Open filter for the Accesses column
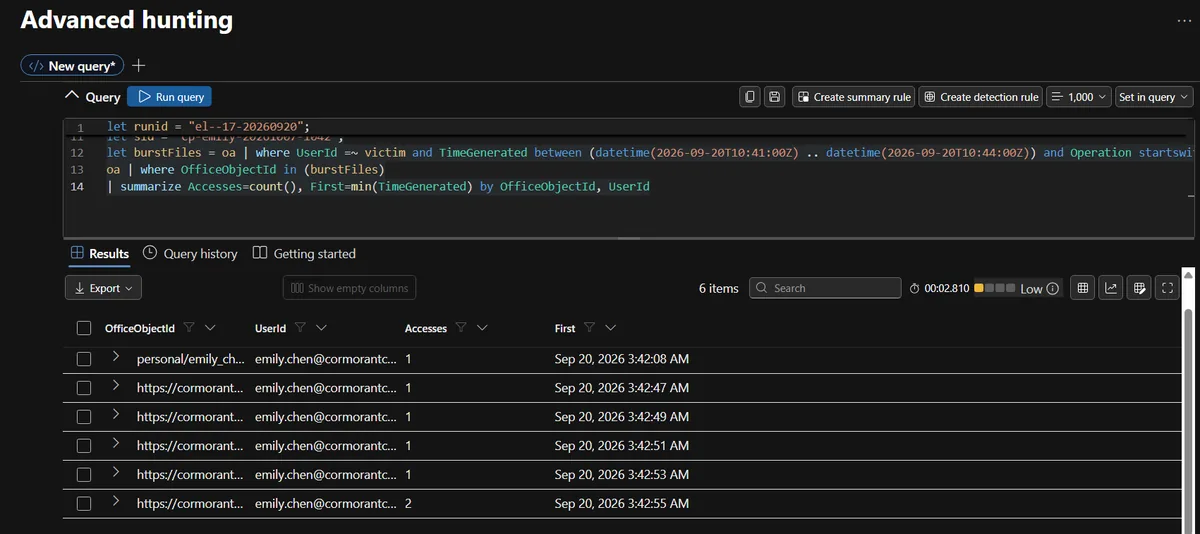The width and height of the screenshot is (1200, 534). tap(461, 328)
